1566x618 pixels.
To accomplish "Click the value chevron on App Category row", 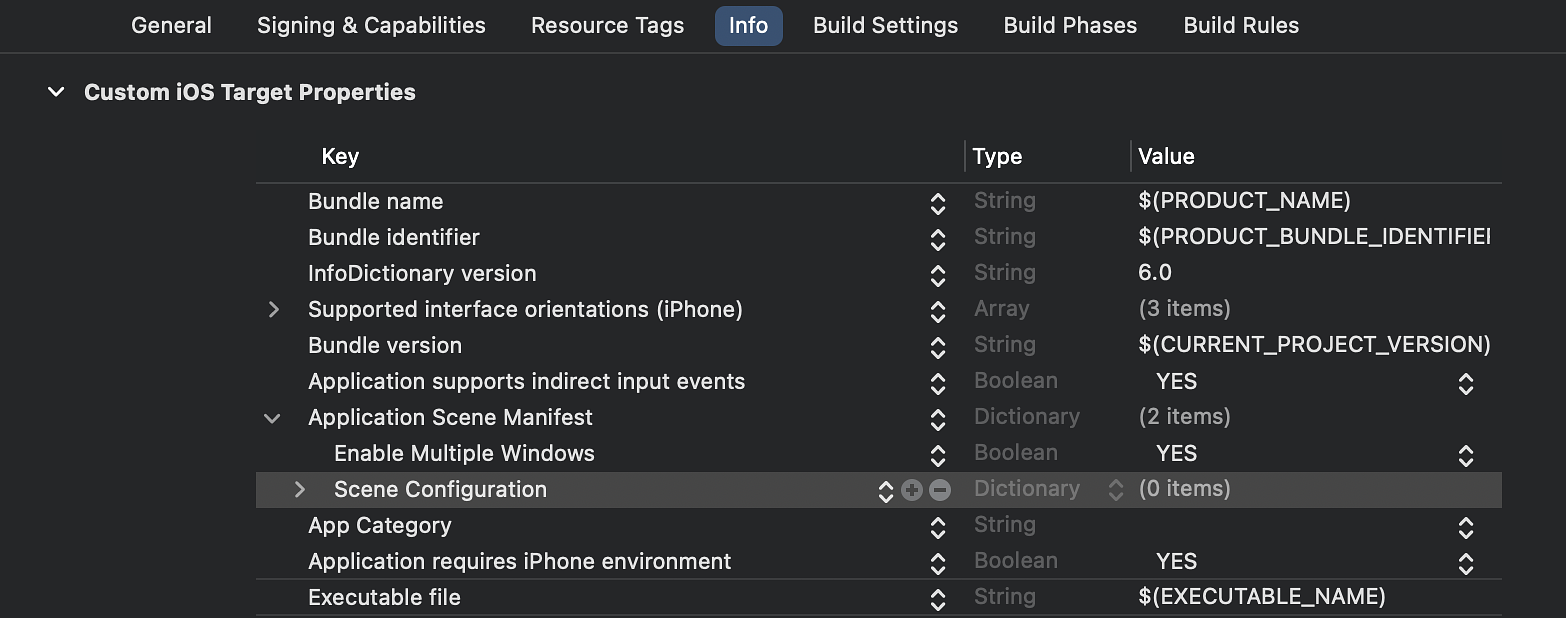I will (1465, 527).
